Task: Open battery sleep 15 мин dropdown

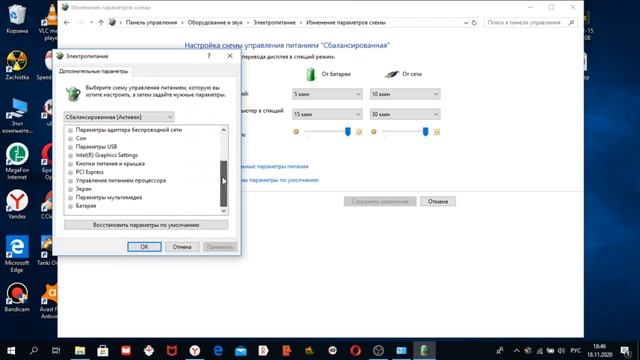Action: point(327,114)
